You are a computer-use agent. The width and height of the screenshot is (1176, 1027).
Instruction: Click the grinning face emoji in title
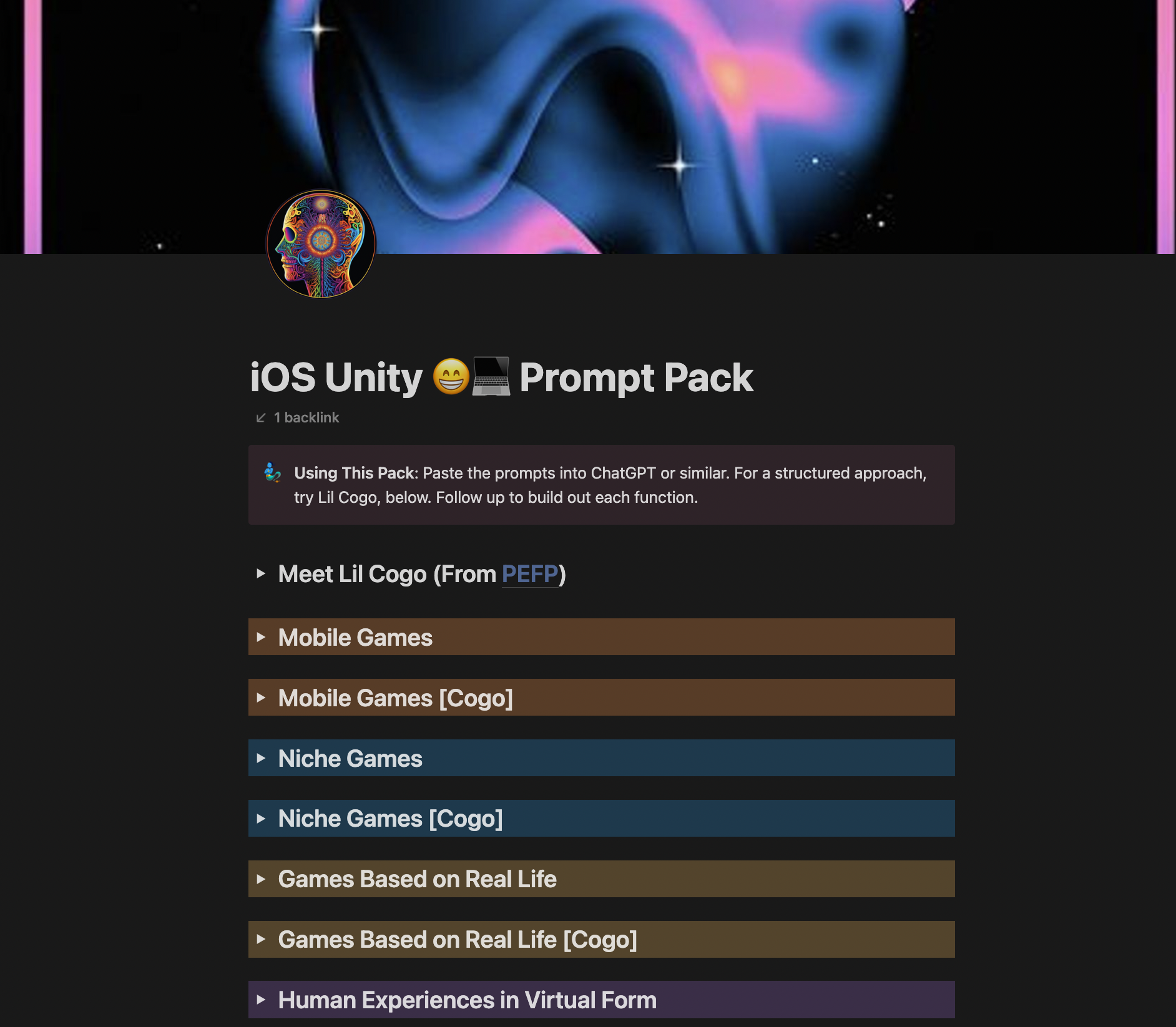coord(451,377)
